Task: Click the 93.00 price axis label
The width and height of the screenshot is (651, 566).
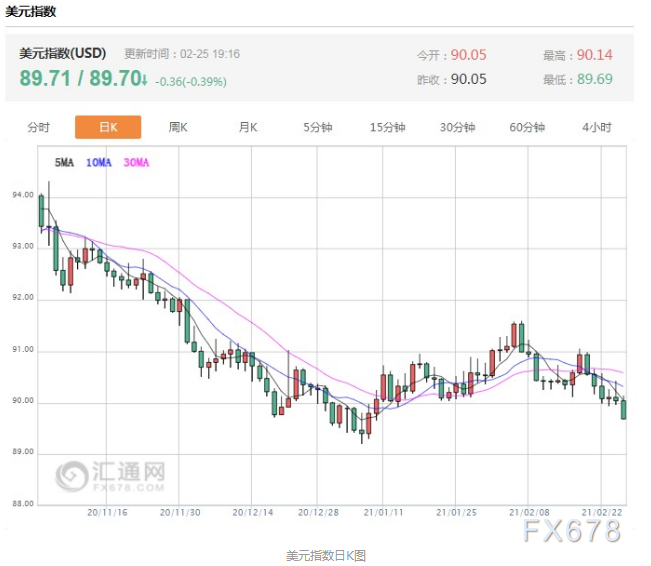Action: [23, 246]
